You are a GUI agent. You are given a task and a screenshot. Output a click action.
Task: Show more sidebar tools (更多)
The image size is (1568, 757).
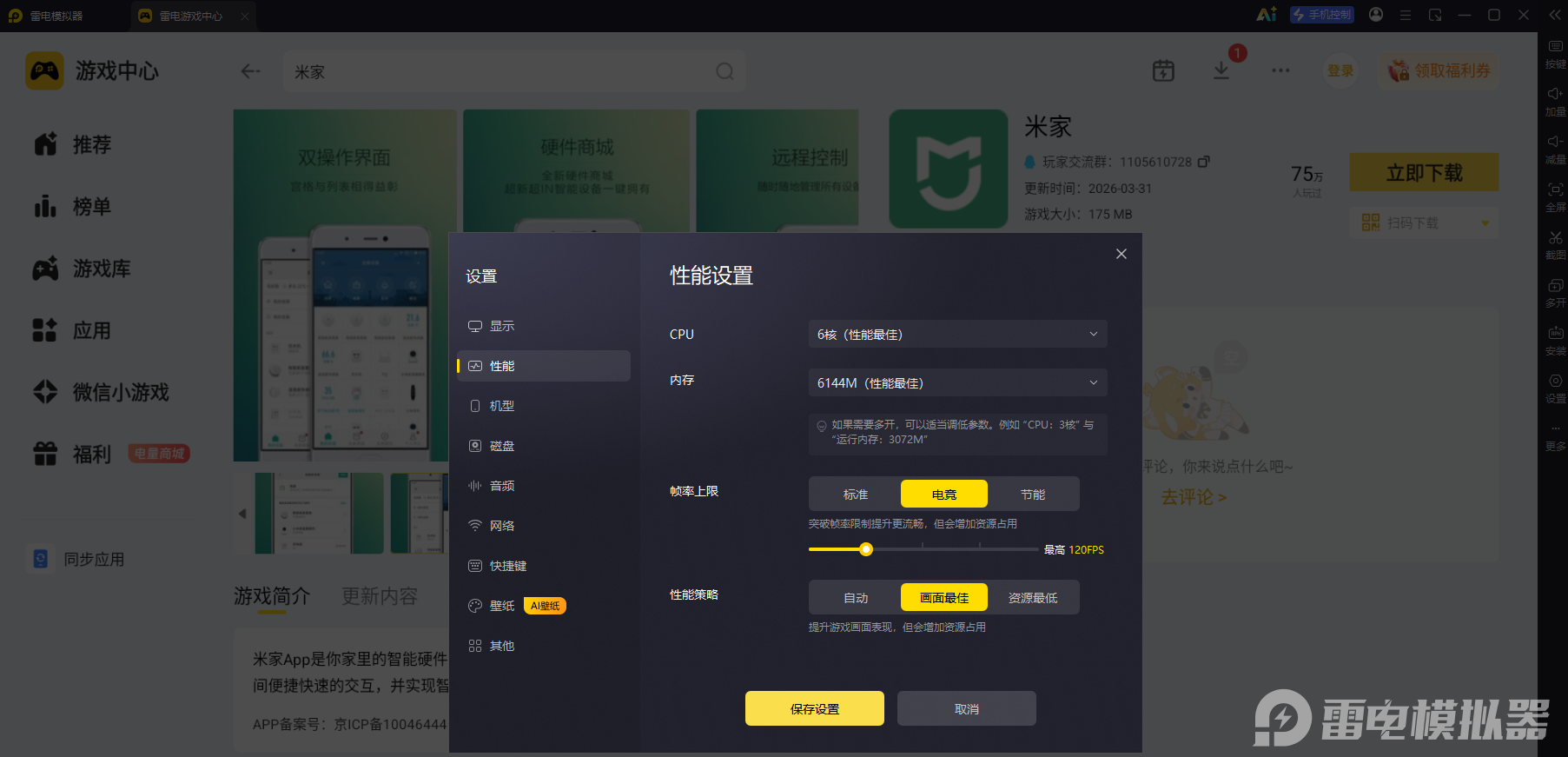pos(1555,436)
